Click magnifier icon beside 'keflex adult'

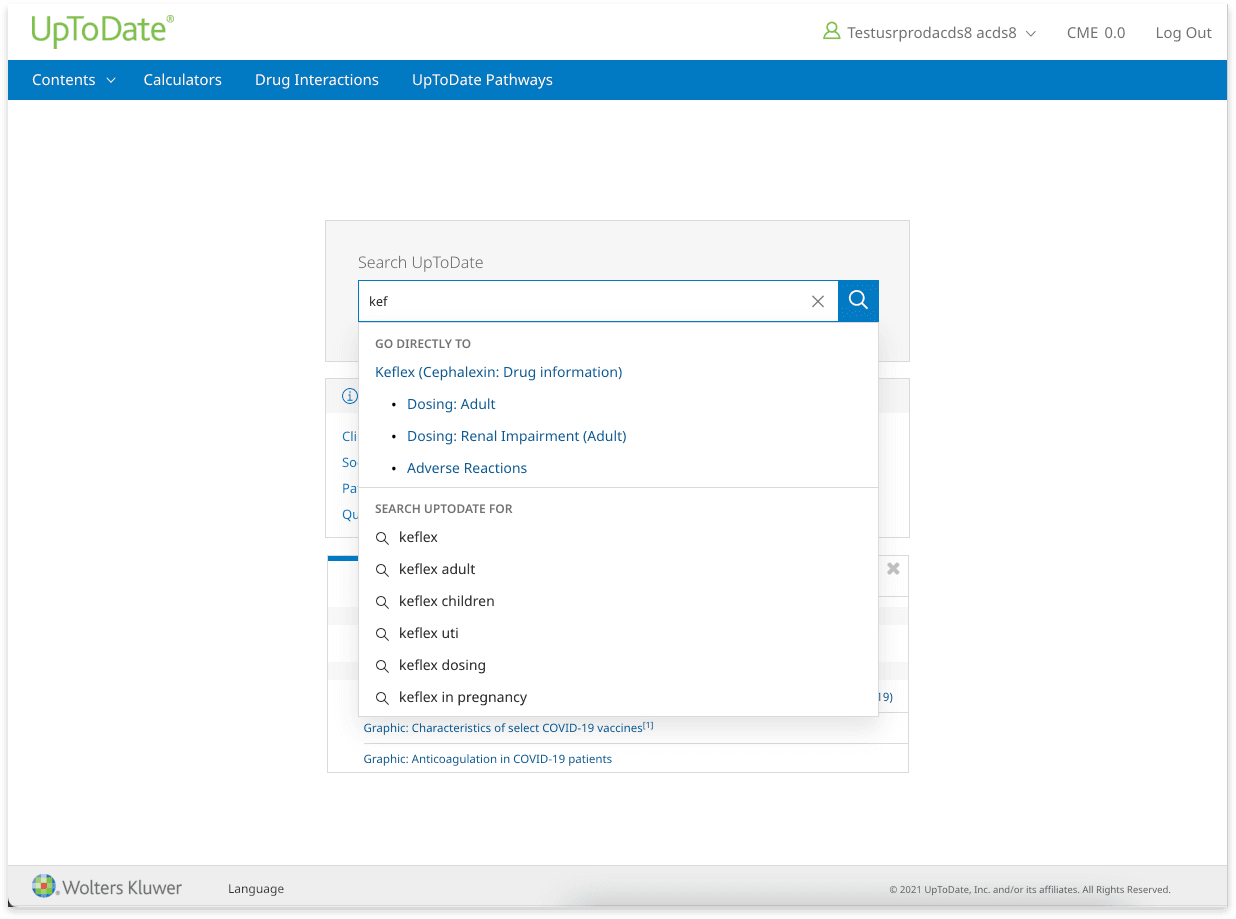(x=382, y=570)
